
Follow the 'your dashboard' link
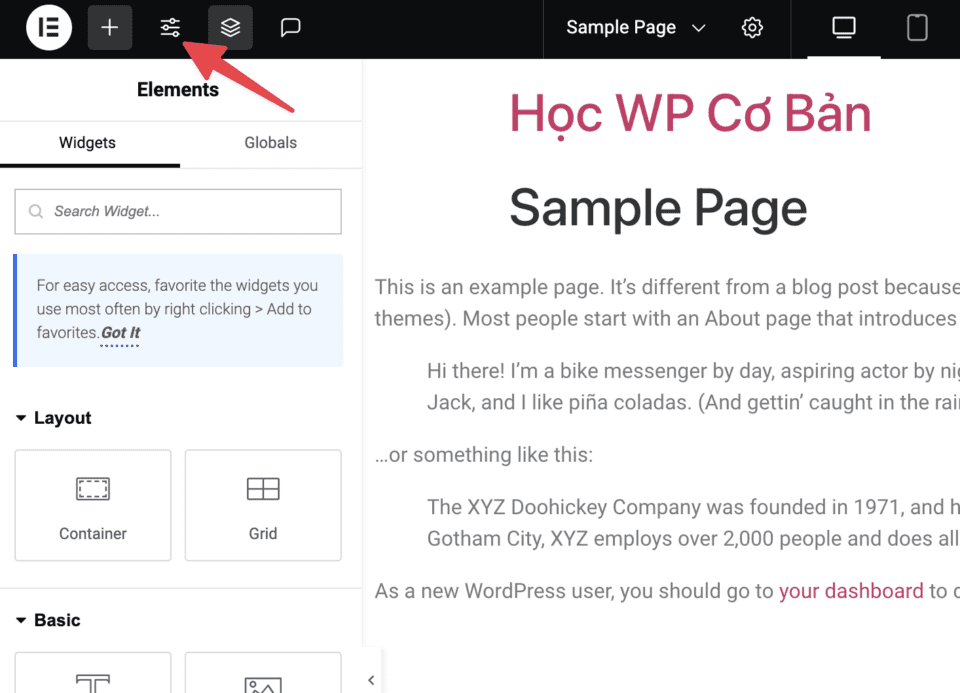click(x=851, y=591)
